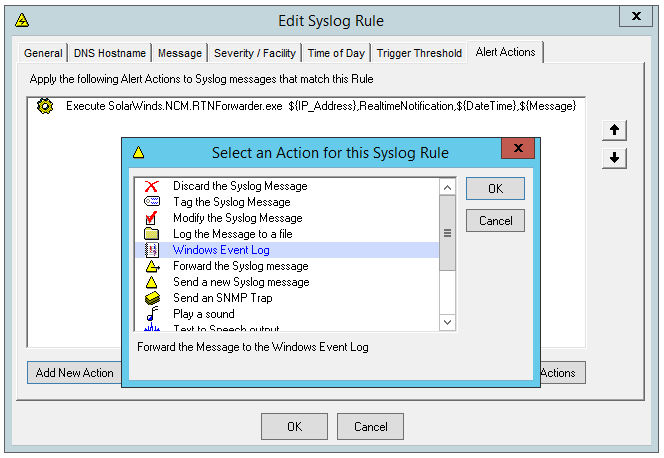Click the Windows Event Log notebook icon
Screen dimensions: 664x458
(x=152, y=250)
